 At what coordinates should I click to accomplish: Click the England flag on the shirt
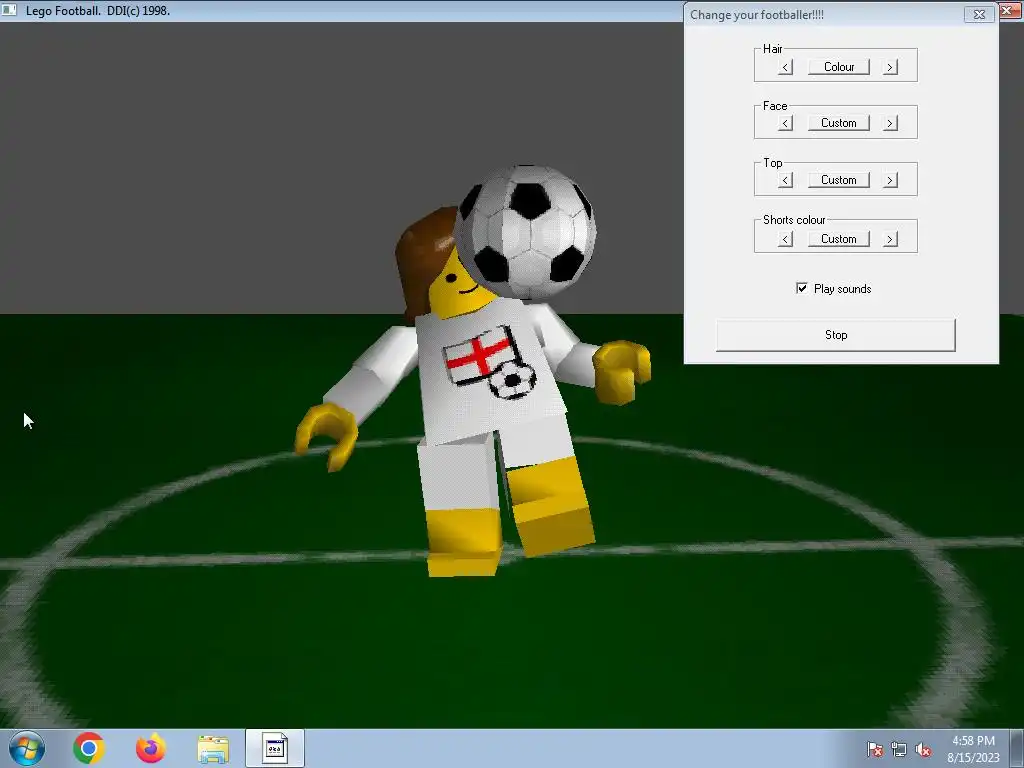pyautogui.click(x=479, y=357)
